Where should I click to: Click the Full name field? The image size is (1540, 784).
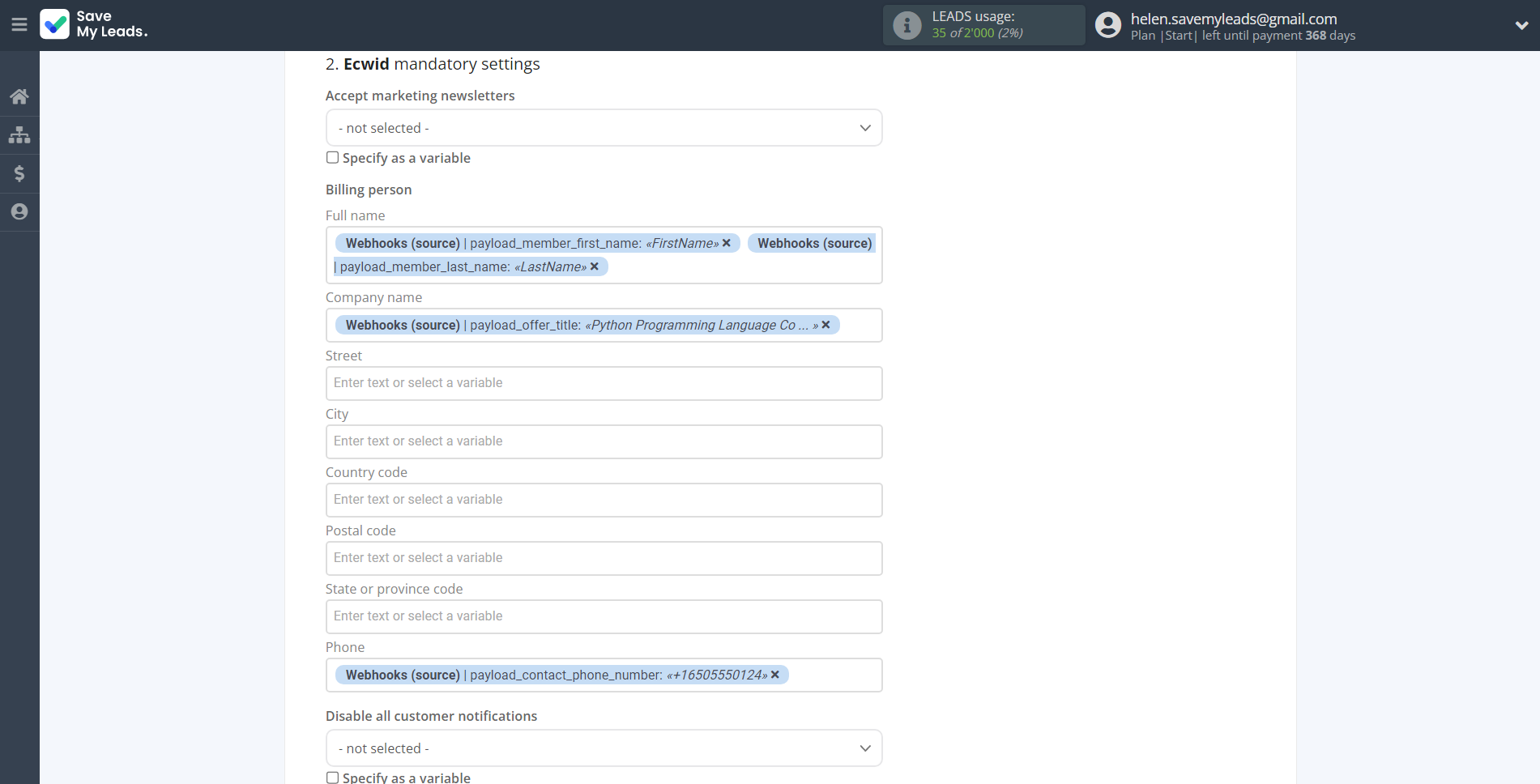pyautogui.click(x=604, y=255)
